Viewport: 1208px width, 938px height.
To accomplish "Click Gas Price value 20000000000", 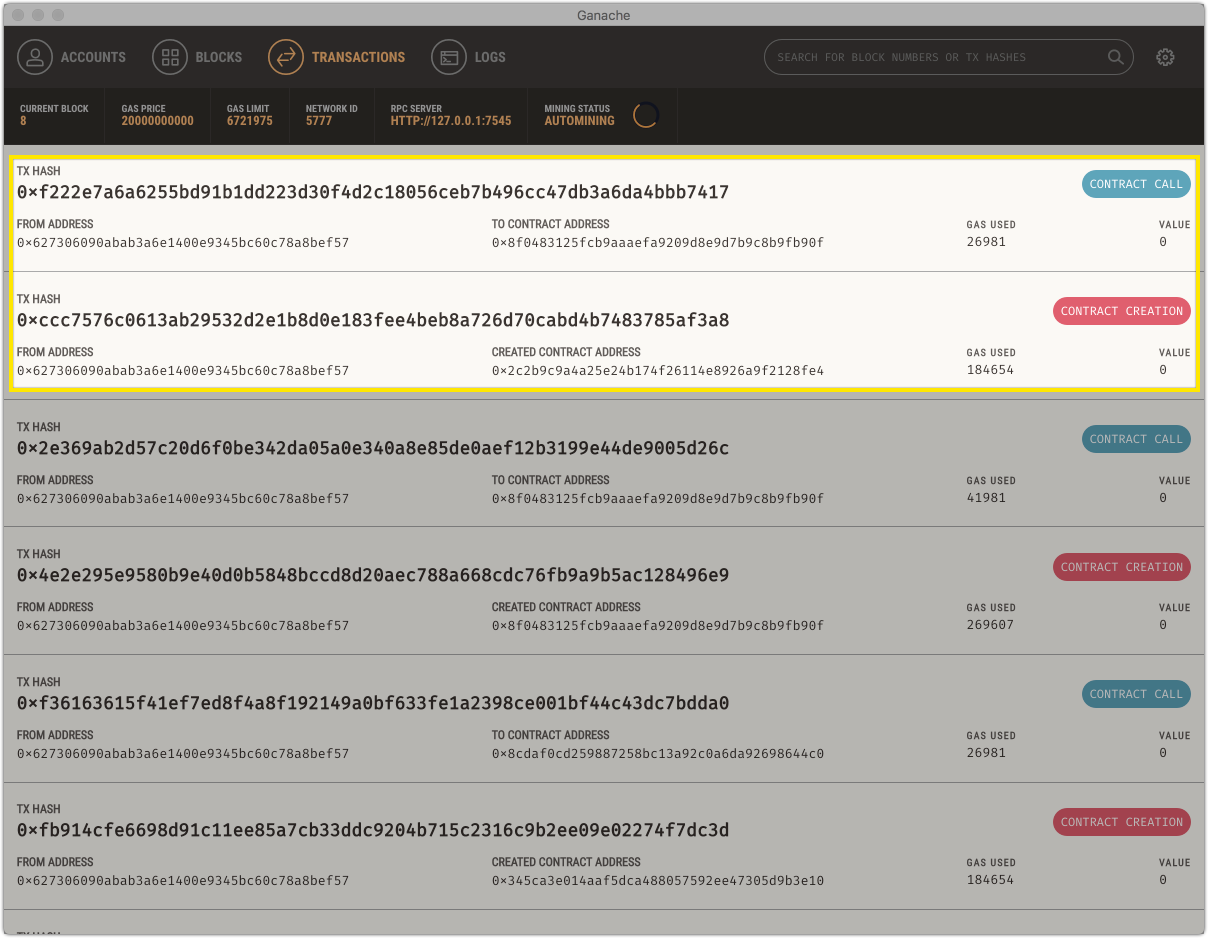I will [158, 121].
